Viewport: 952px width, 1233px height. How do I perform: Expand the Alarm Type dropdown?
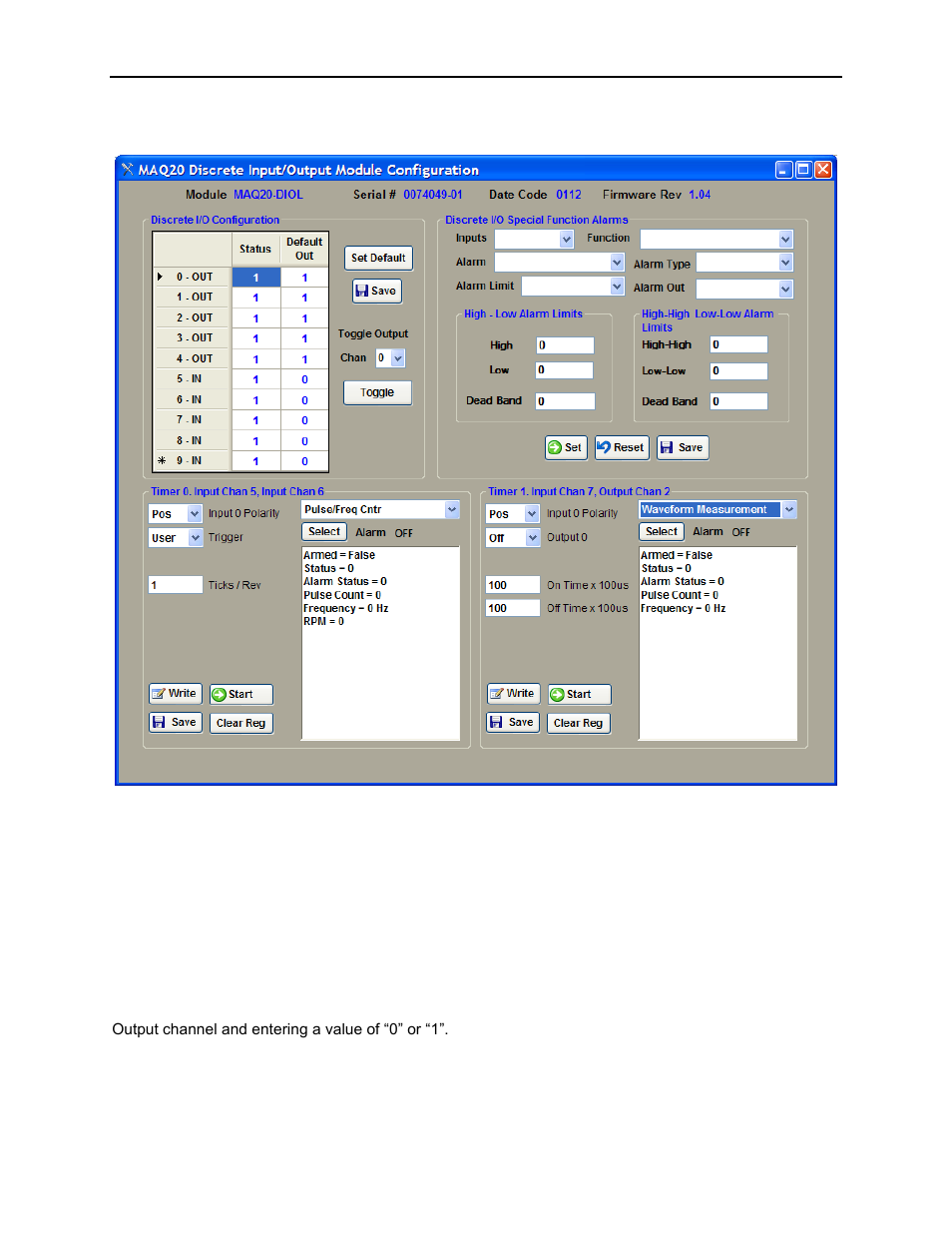(785, 263)
